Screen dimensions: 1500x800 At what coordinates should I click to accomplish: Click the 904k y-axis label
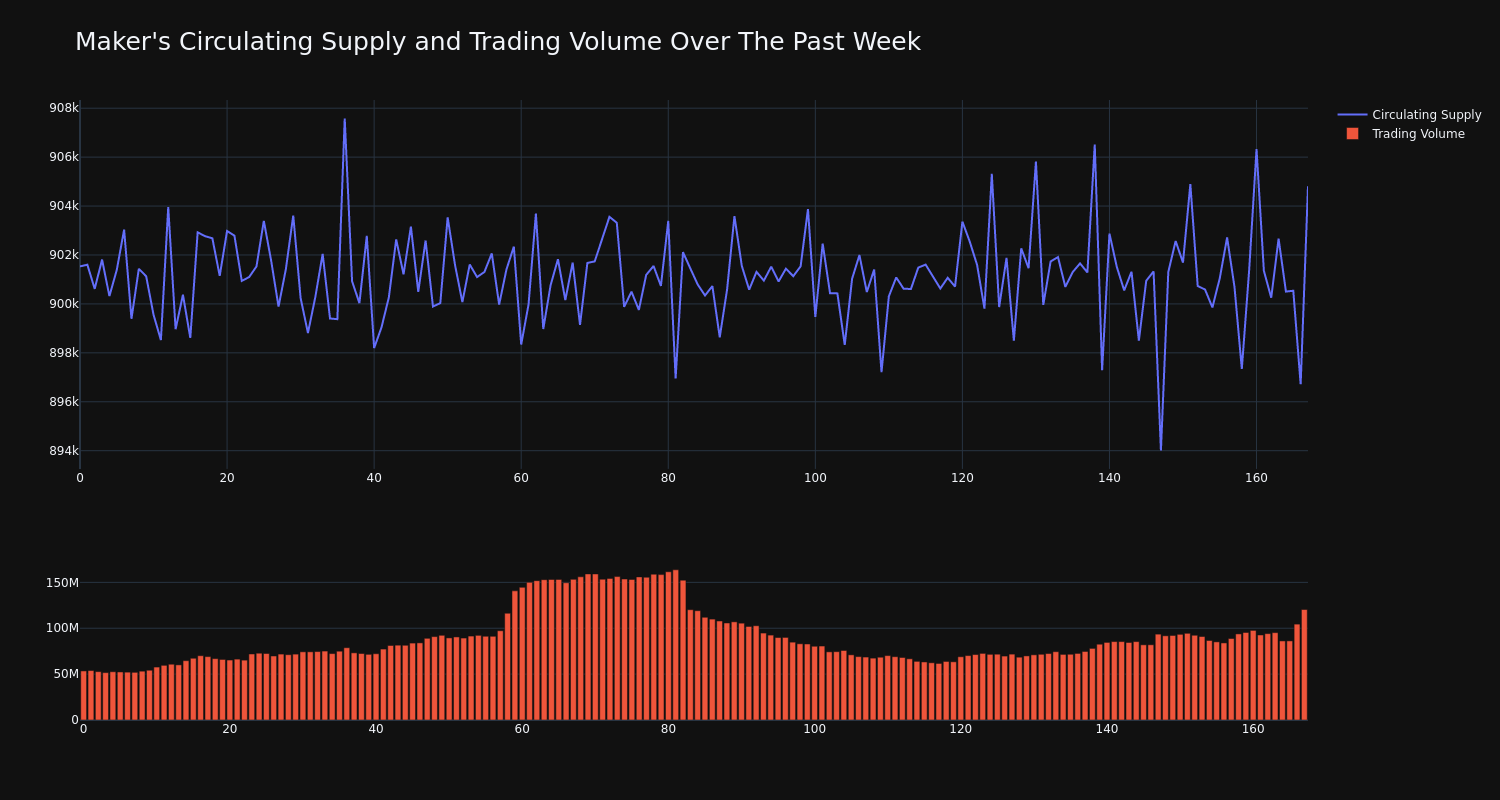(64, 206)
